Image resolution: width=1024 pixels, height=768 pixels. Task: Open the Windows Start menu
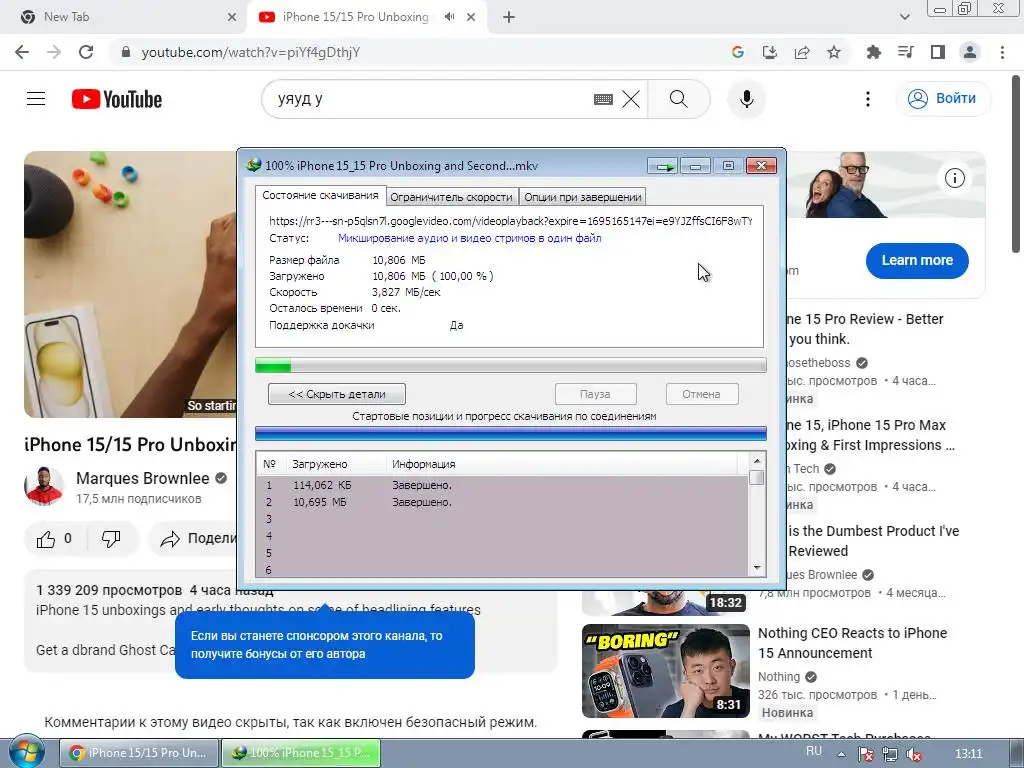click(26, 752)
